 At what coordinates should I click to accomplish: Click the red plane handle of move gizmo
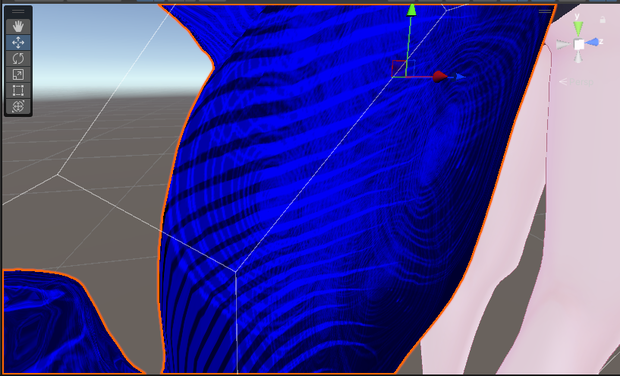coord(398,68)
